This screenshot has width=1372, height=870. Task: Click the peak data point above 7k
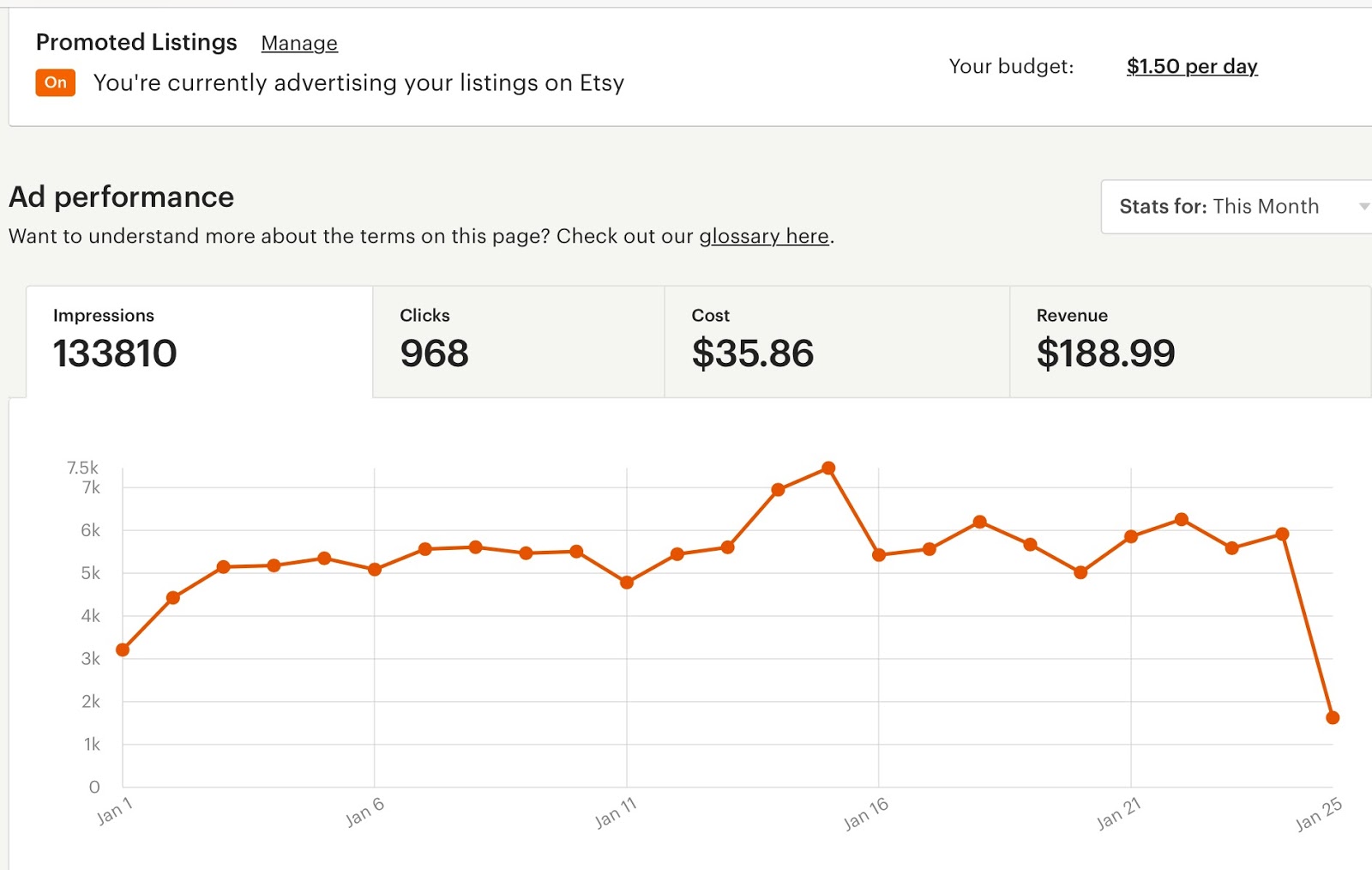(x=828, y=468)
